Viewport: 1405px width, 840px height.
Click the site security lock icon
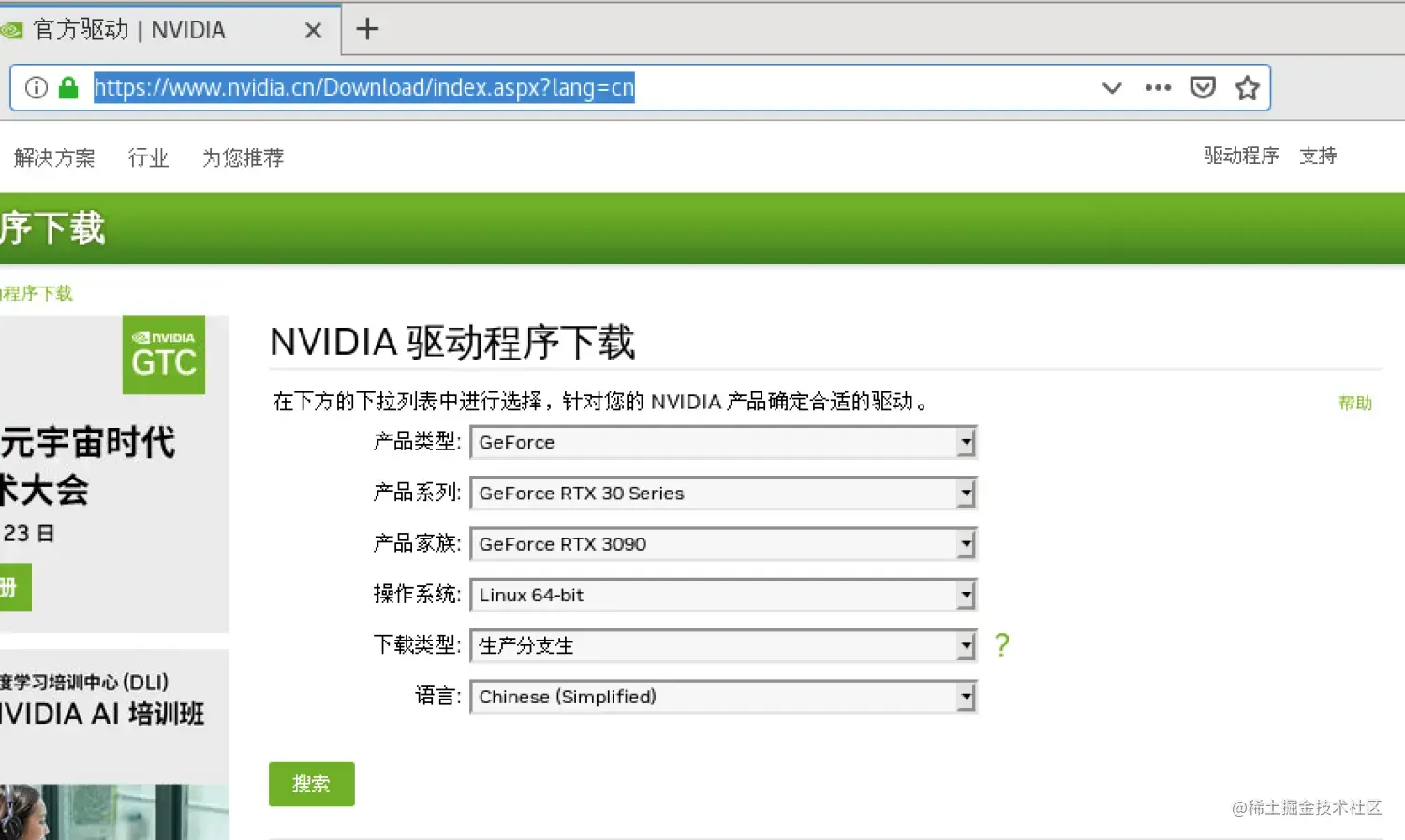[67, 87]
